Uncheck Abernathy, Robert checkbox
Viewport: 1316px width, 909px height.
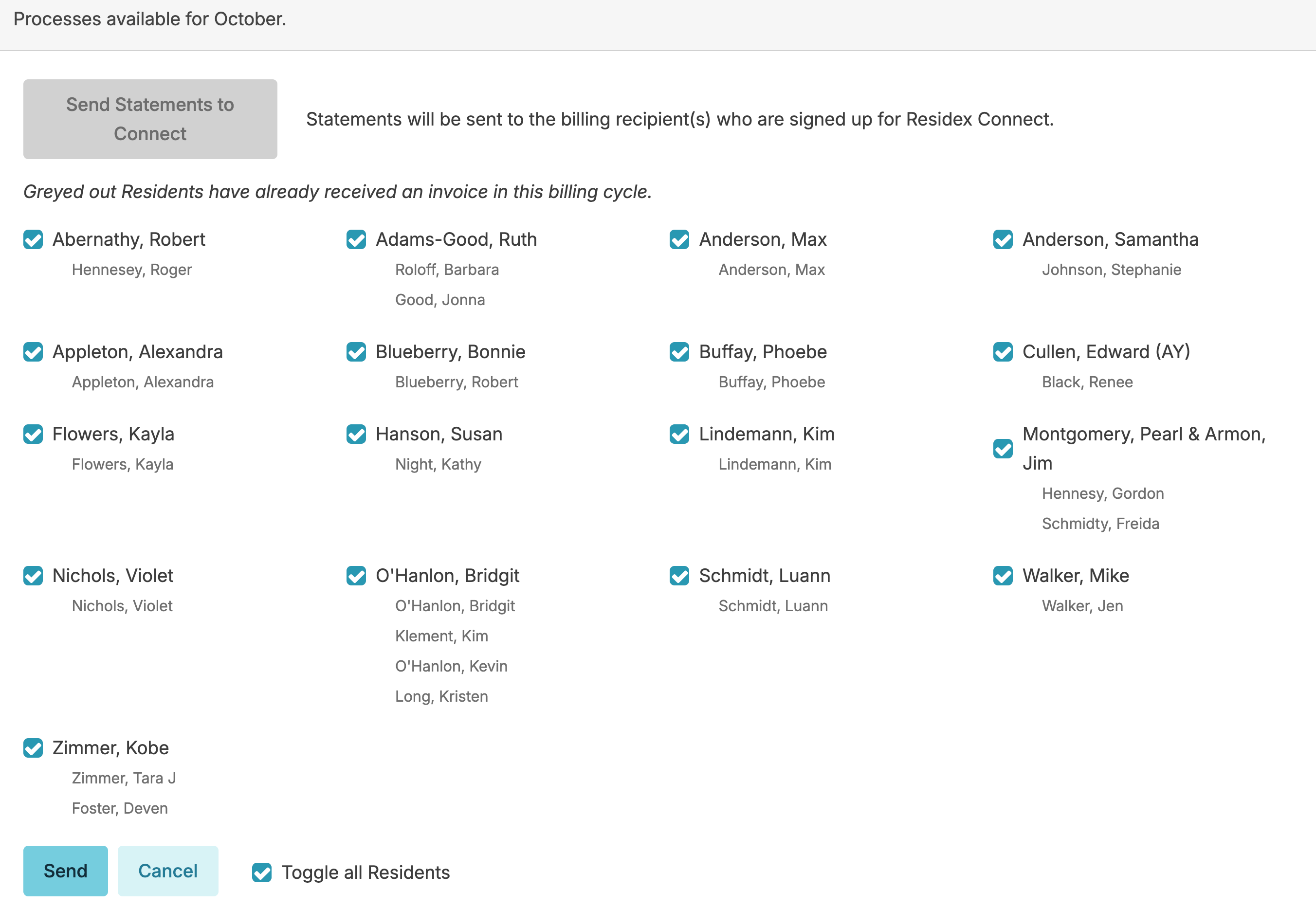pos(33,240)
